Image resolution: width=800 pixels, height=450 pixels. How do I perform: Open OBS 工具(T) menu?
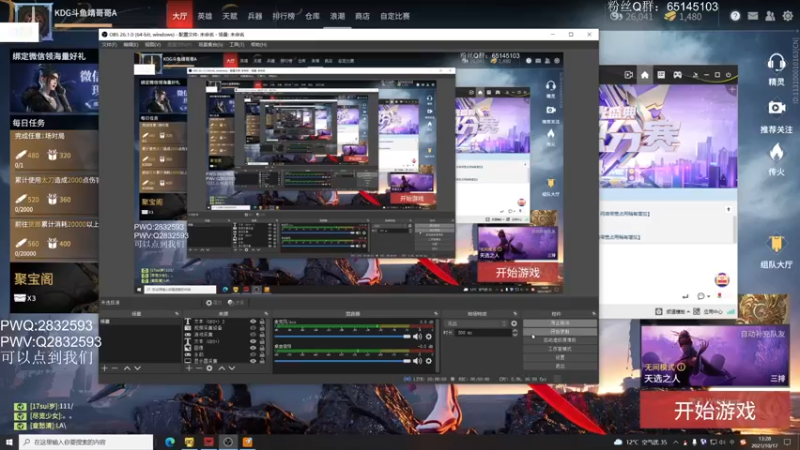[236, 45]
